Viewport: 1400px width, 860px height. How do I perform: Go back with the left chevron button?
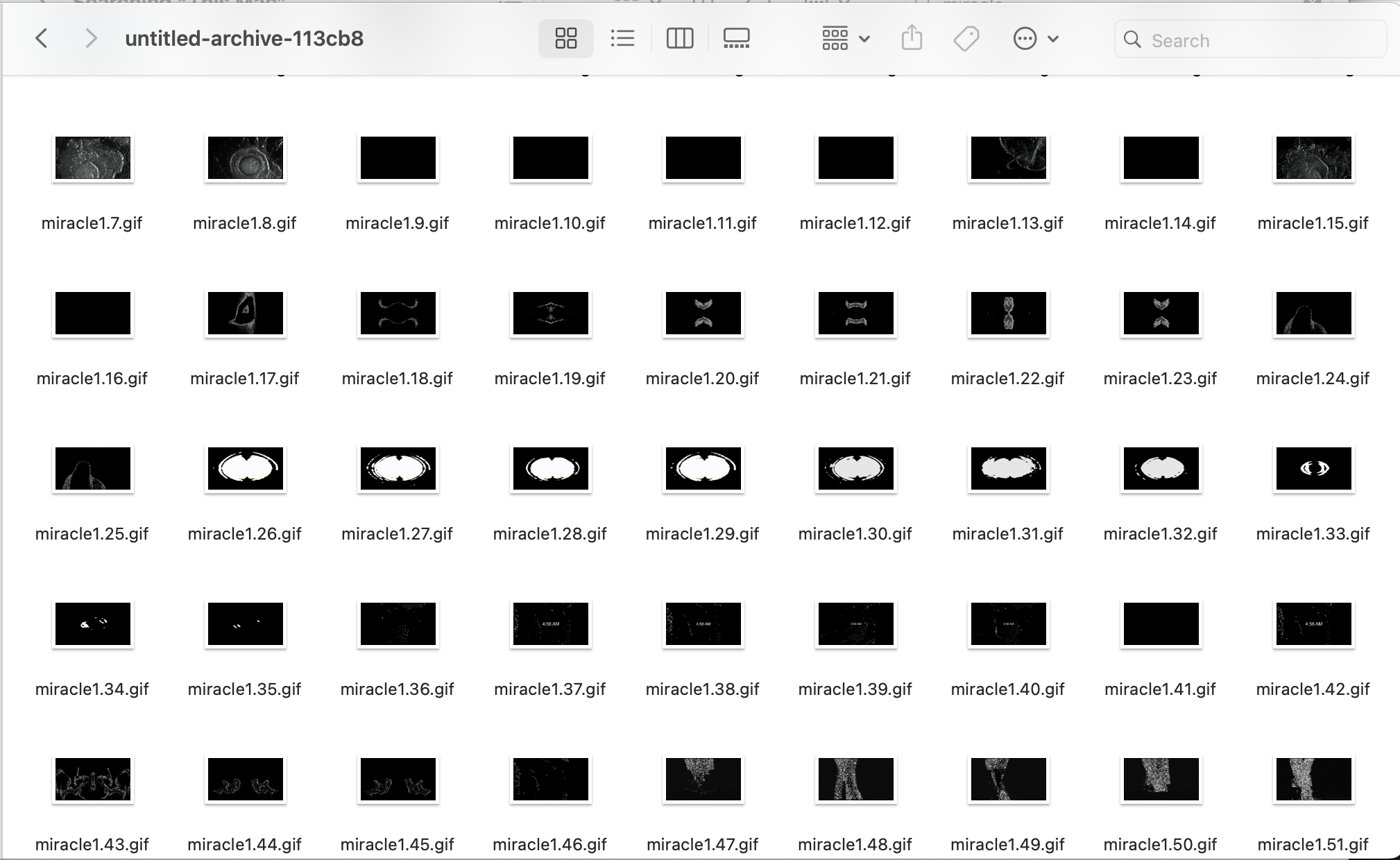(x=42, y=38)
